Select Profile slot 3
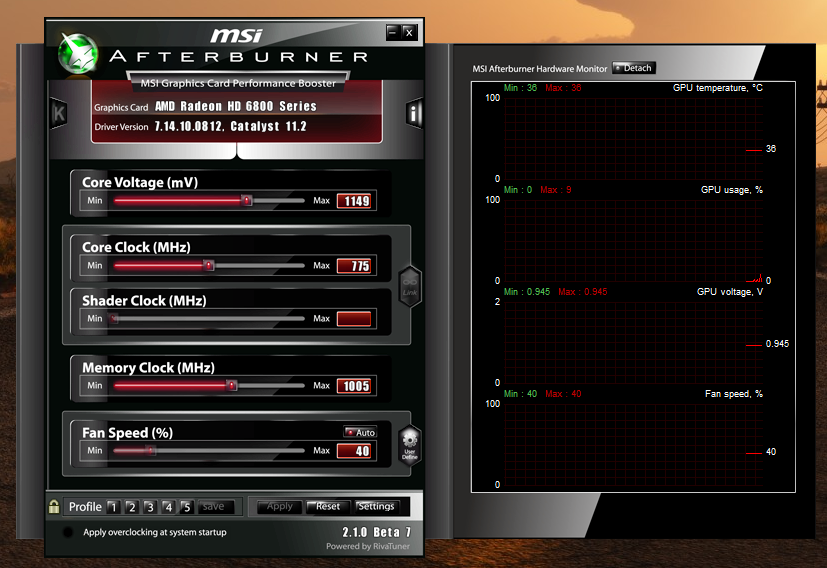Screen dimensions: 827x568 (150, 507)
